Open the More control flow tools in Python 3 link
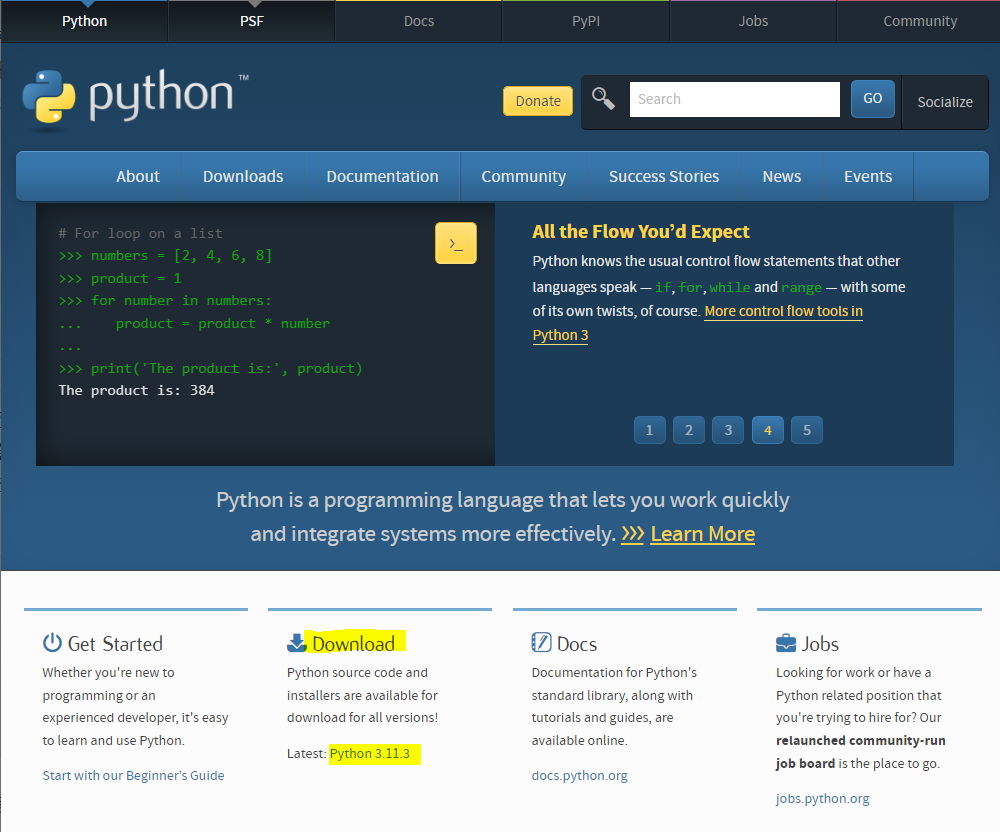Viewport: 1000px width, 832px height. click(x=783, y=311)
